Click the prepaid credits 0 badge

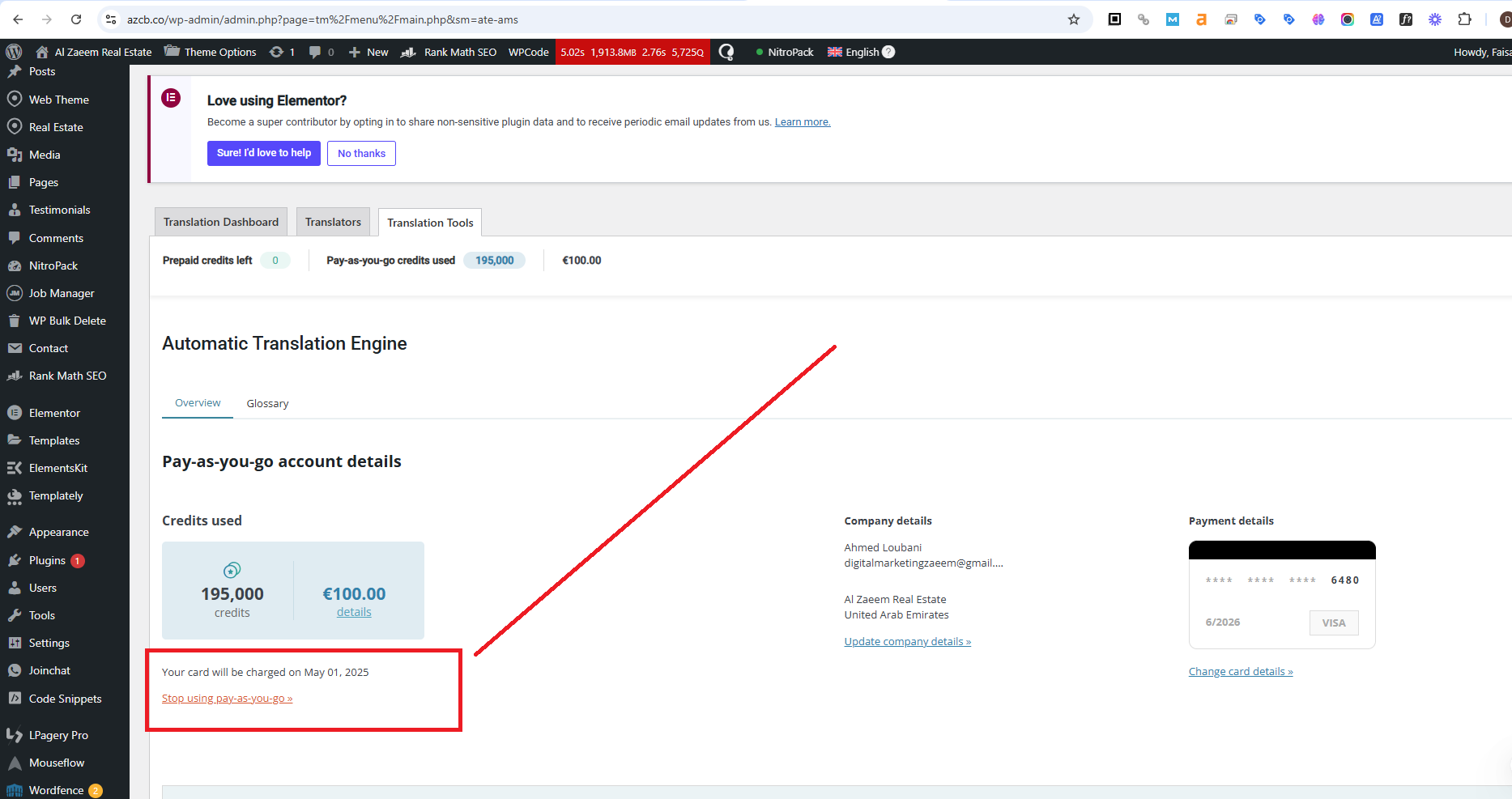coord(275,260)
